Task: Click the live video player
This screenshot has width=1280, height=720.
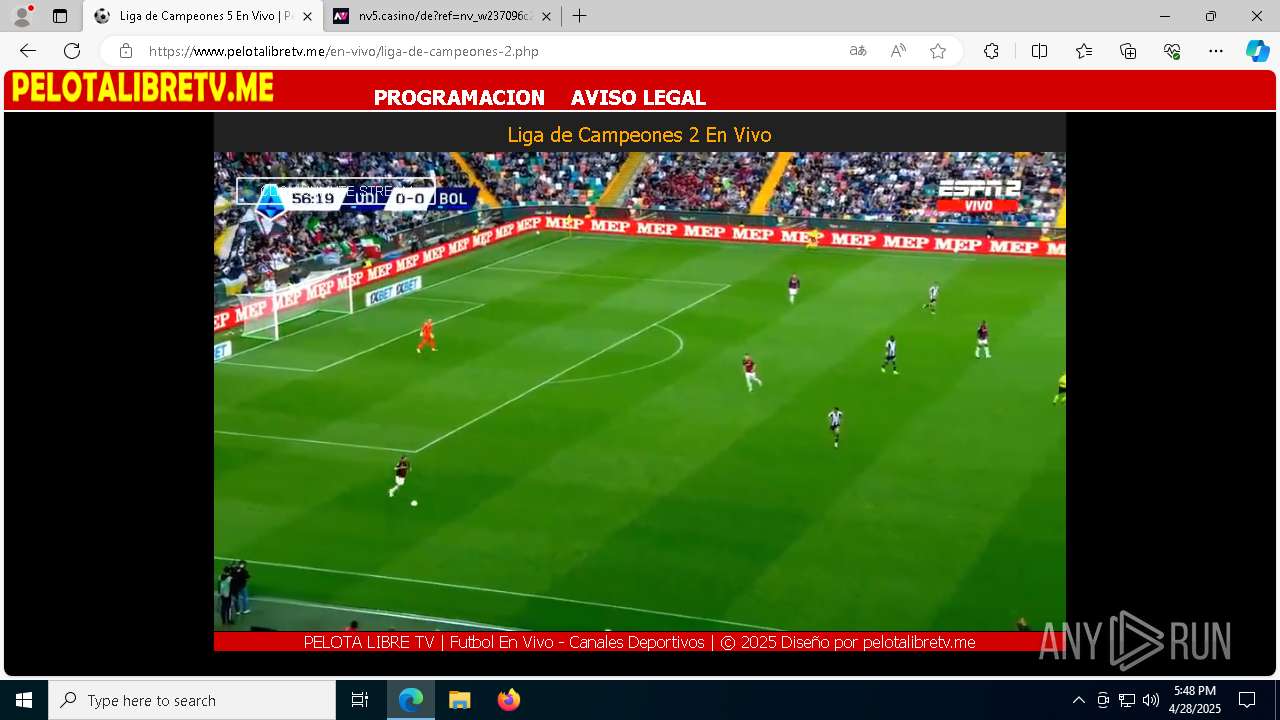Action: [x=639, y=391]
